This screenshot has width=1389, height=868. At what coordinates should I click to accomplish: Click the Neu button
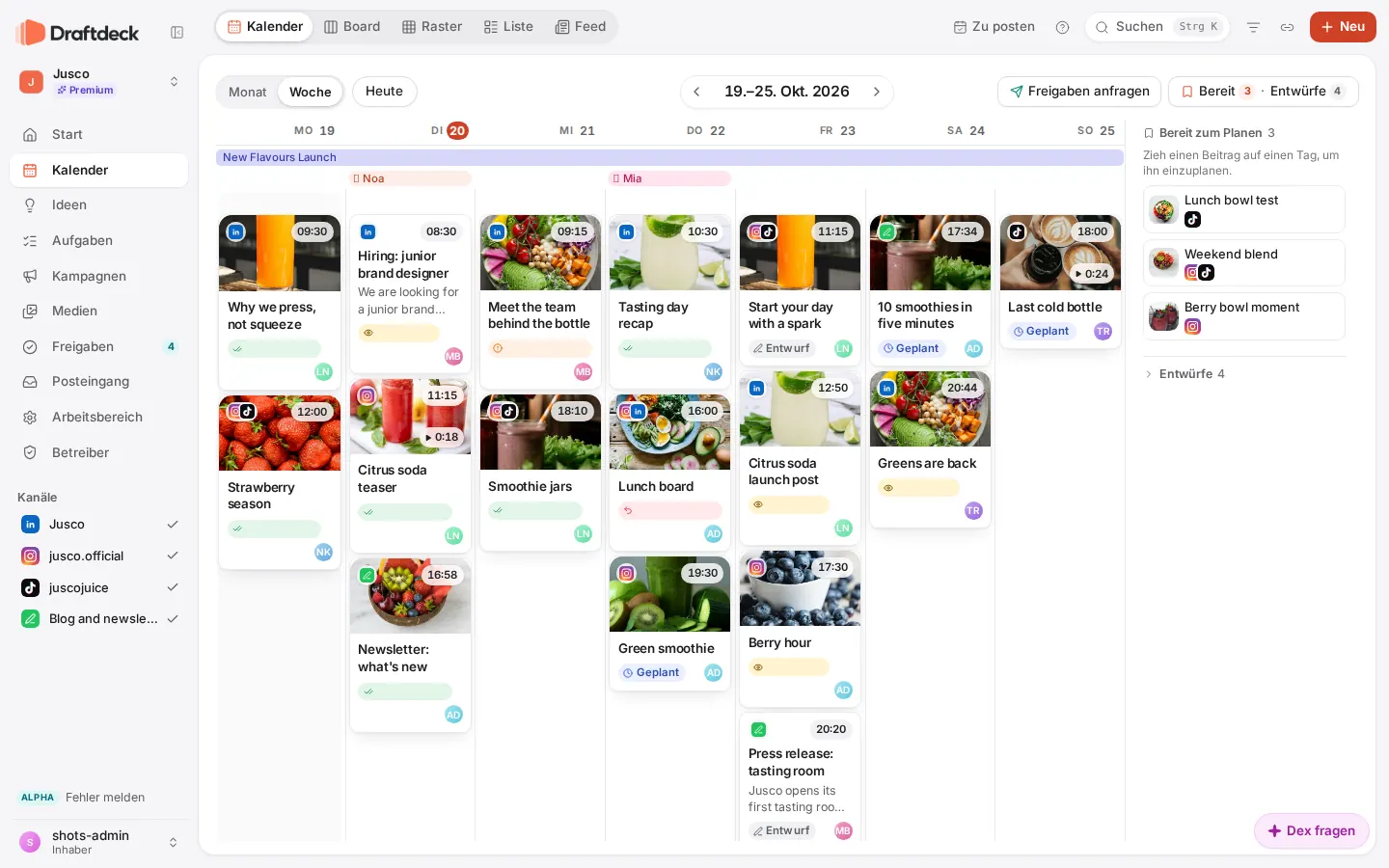coord(1343,27)
